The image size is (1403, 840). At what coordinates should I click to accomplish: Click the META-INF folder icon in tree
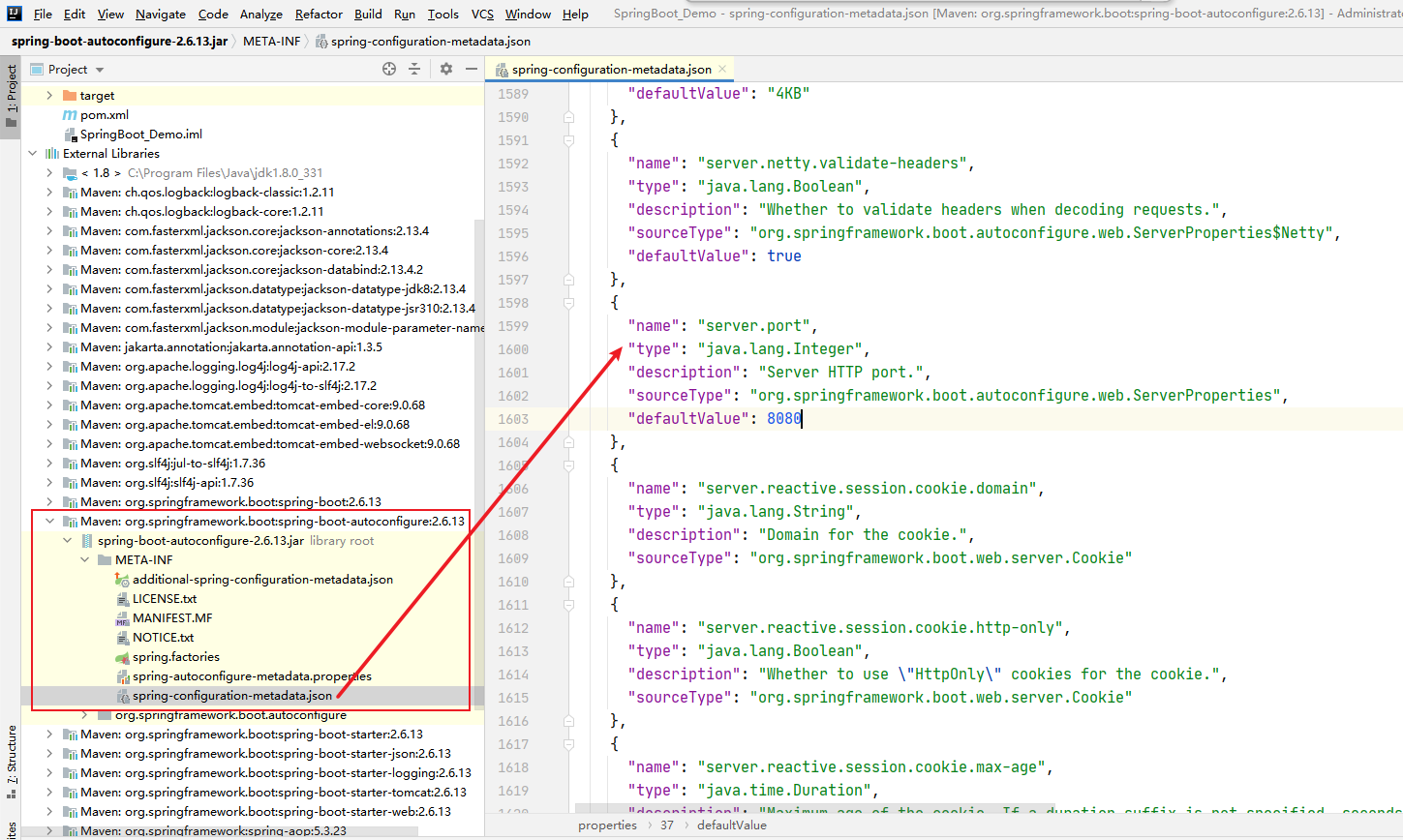105,559
